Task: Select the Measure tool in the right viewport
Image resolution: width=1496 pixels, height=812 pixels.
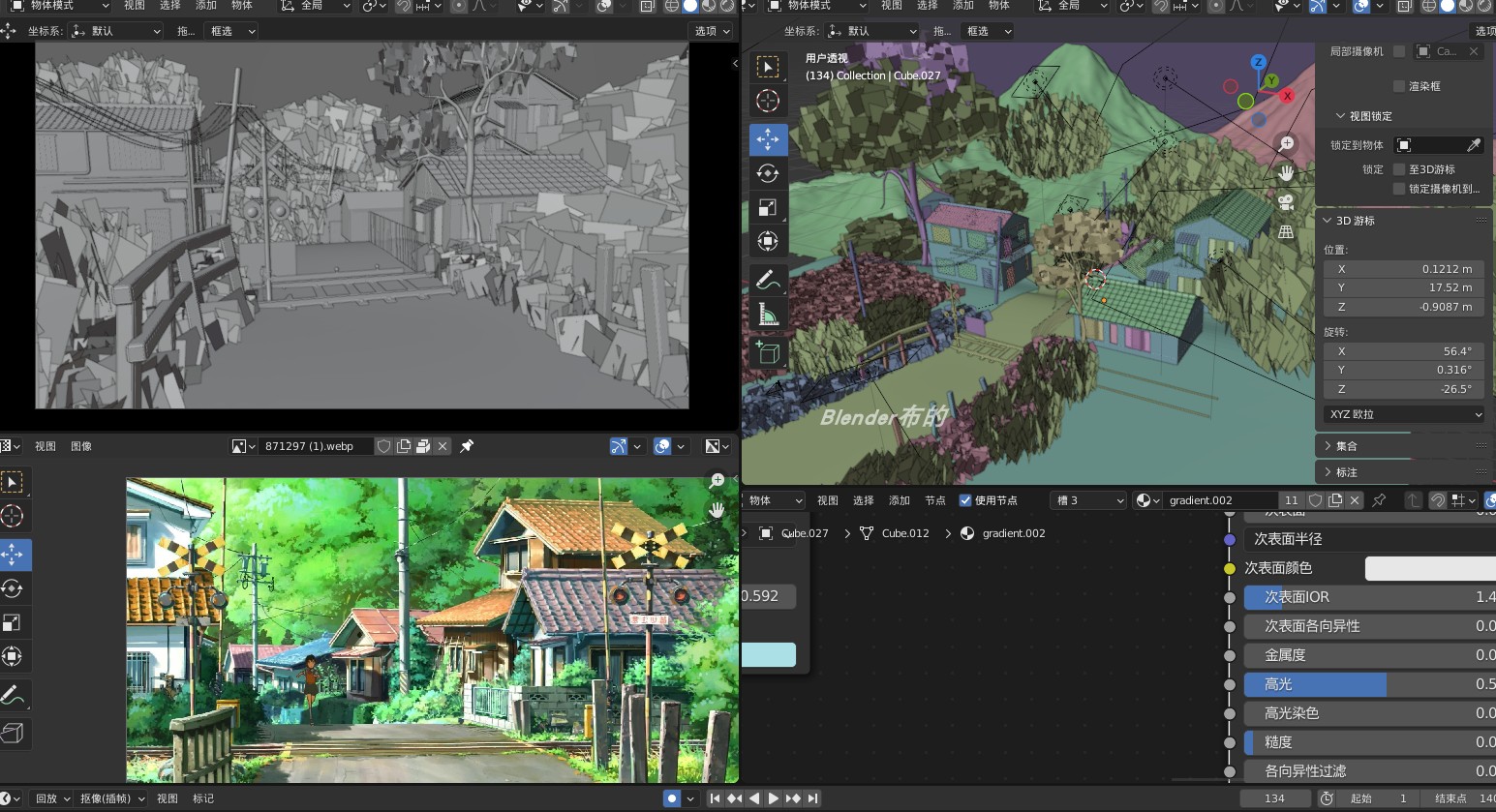Action: click(x=768, y=314)
